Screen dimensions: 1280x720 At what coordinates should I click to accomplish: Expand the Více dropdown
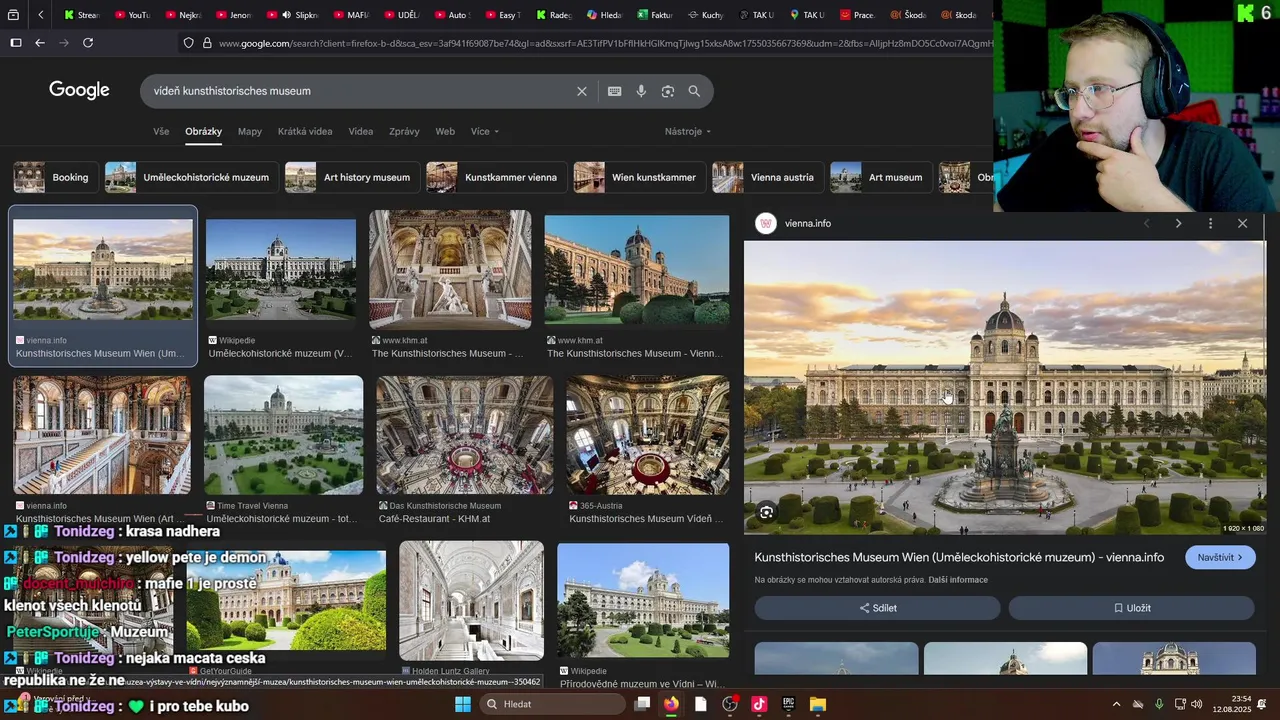(484, 132)
